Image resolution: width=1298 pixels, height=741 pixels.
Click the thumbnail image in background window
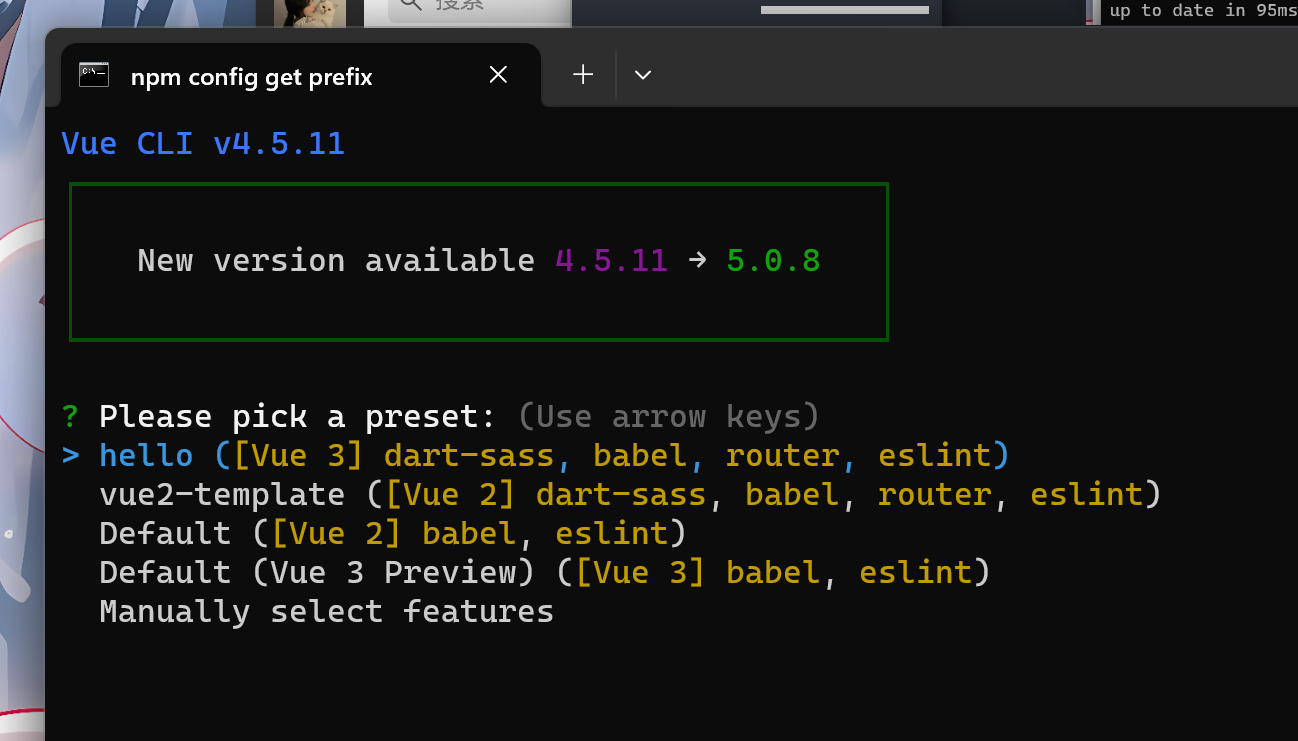point(310,12)
